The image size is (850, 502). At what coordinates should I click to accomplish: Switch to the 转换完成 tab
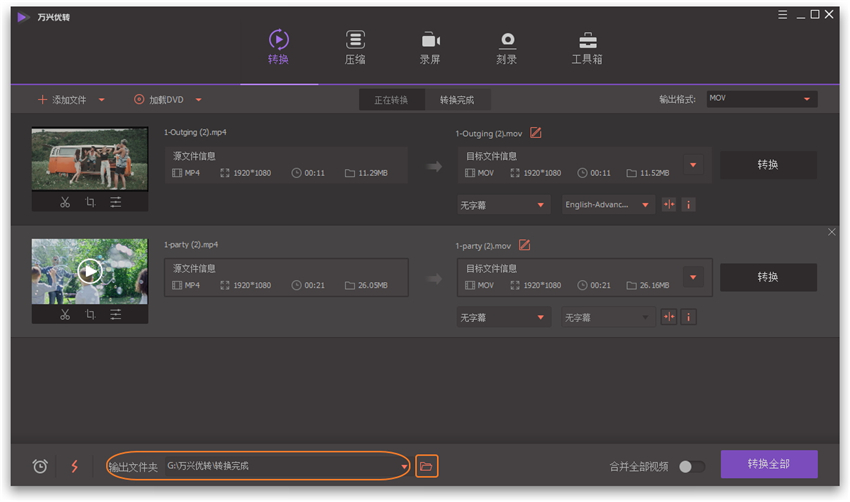[457, 100]
